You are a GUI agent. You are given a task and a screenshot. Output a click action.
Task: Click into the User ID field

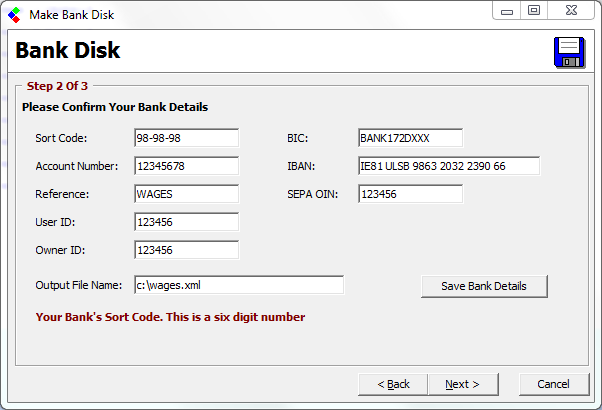pyautogui.click(x=186, y=222)
